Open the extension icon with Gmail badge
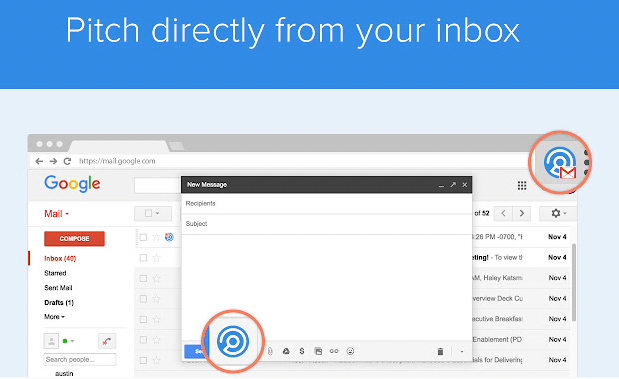619x379 pixels. (x=560, y=162)
